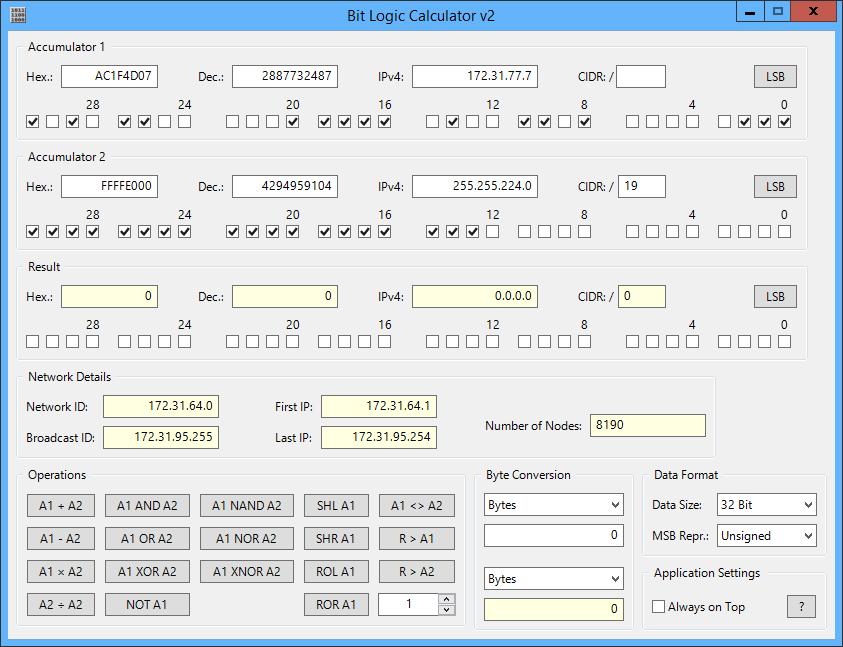Click the A1 NOR A2 button
Viewport: 843px width, 647px height.
(x=247, y=538)
